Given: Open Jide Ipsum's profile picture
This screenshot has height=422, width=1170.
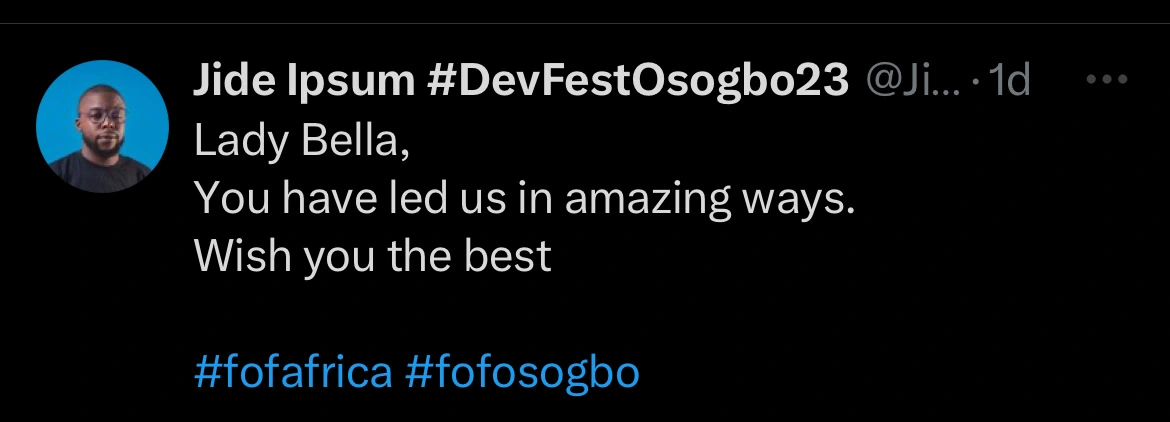Looking at the screenshot, I should pos(102,126).
